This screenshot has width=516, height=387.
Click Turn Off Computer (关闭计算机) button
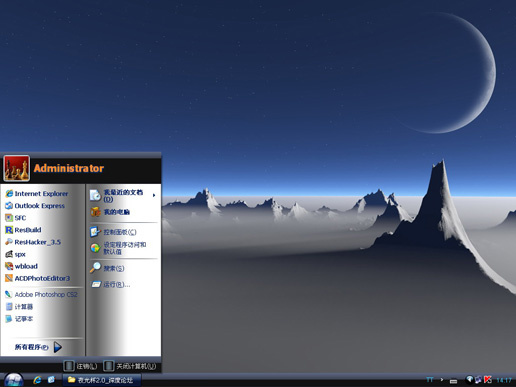click(130, 366)
